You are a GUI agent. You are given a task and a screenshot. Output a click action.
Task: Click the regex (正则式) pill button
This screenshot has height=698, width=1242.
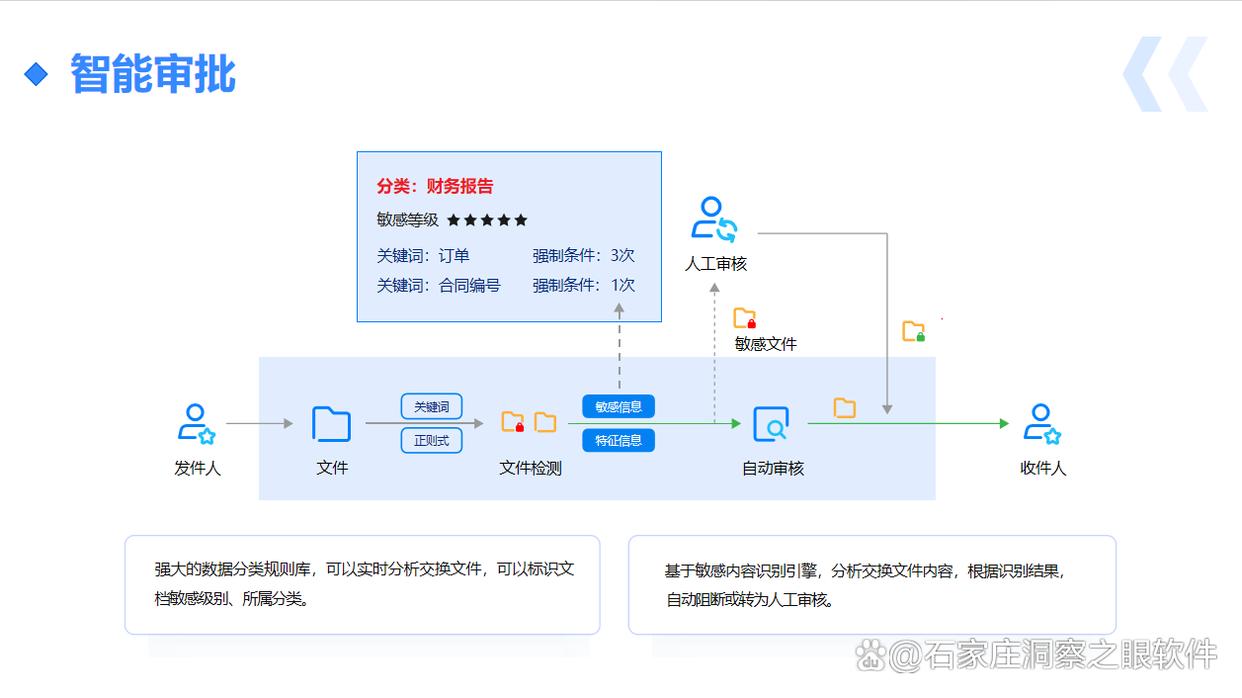[x=432, y=440]
